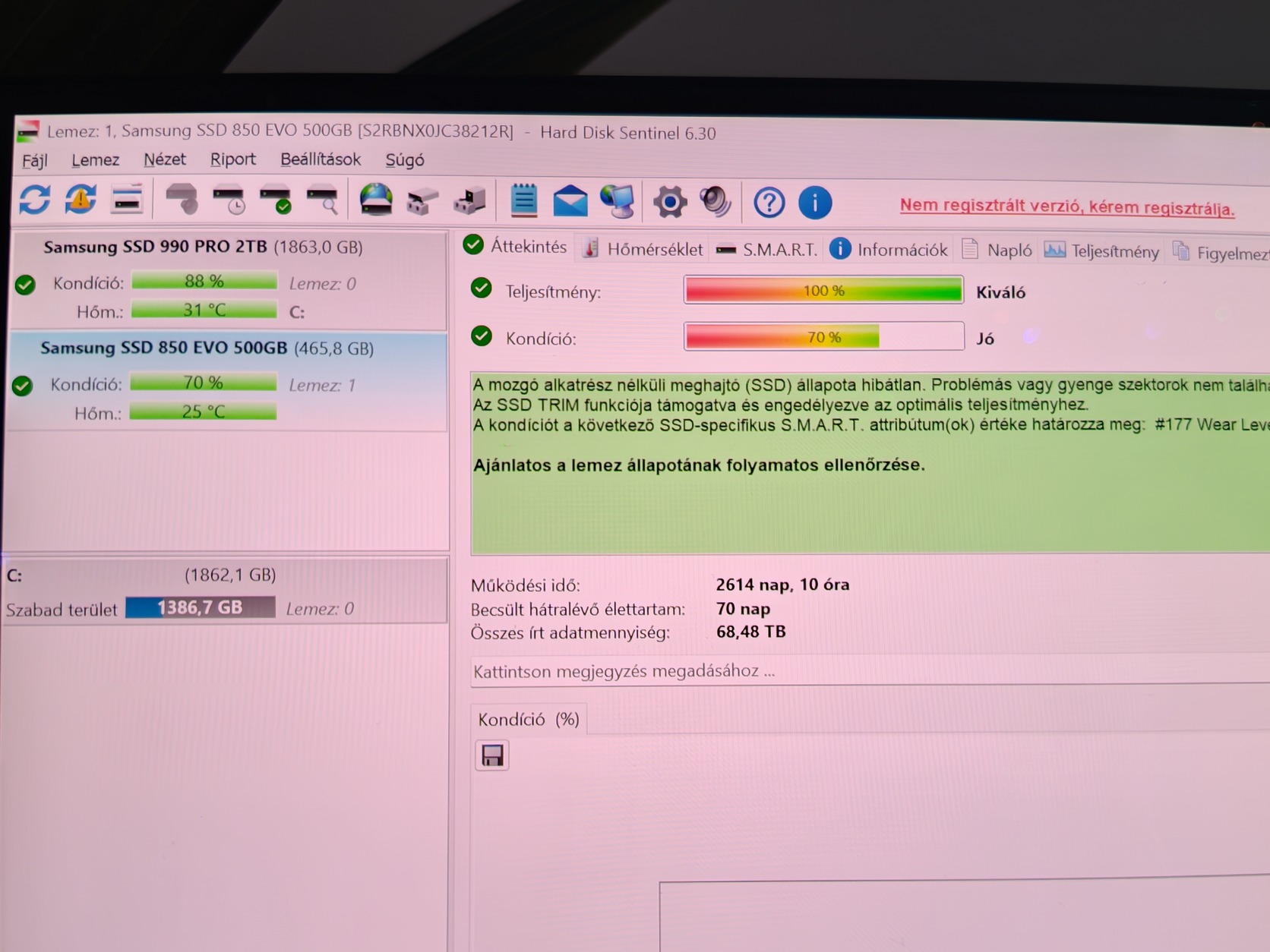1270x952 pixels.
Task: Open the Nézet menu
Action: [165, 159]
